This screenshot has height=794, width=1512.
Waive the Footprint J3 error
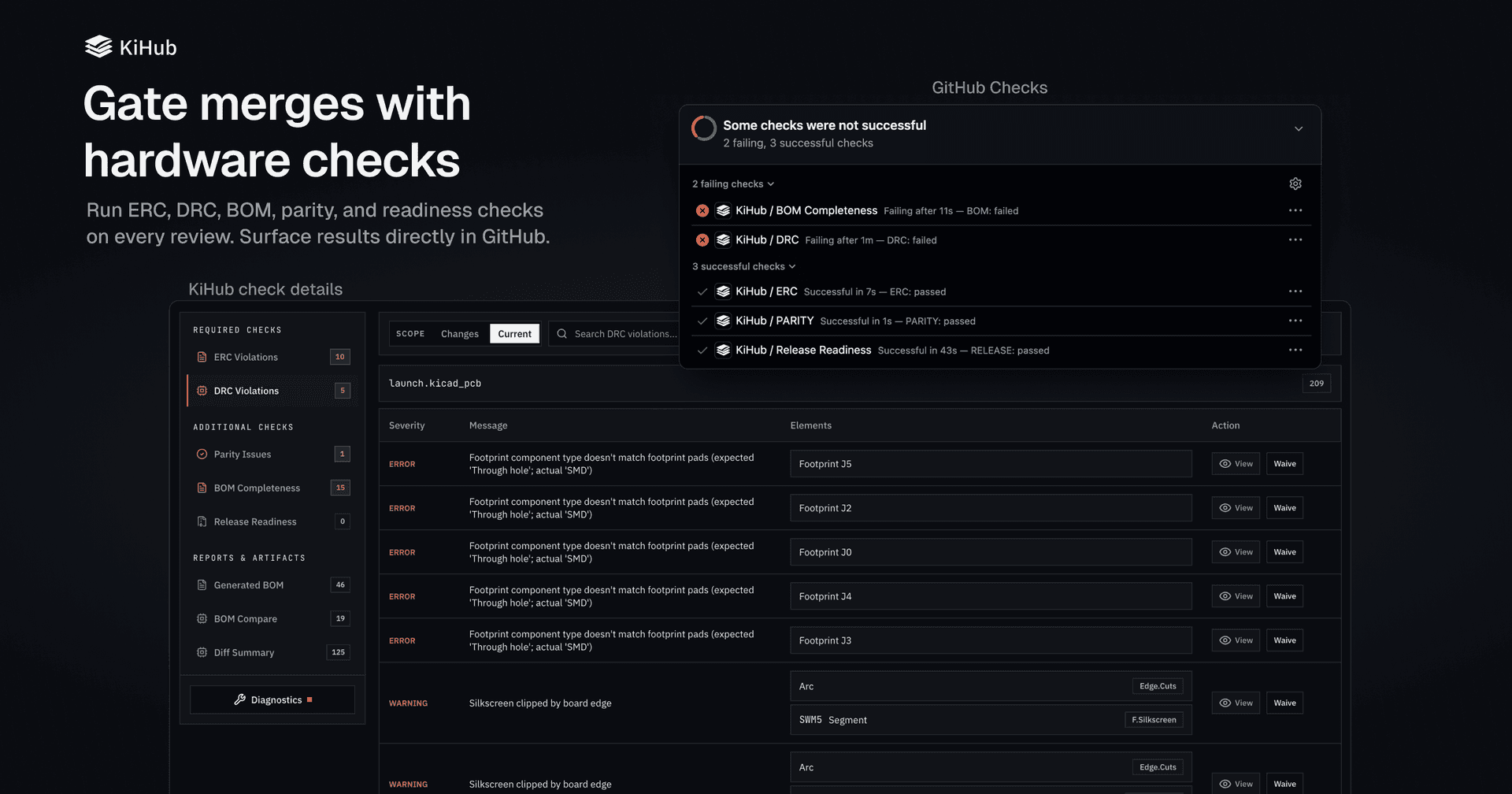tap(1284, 640)
